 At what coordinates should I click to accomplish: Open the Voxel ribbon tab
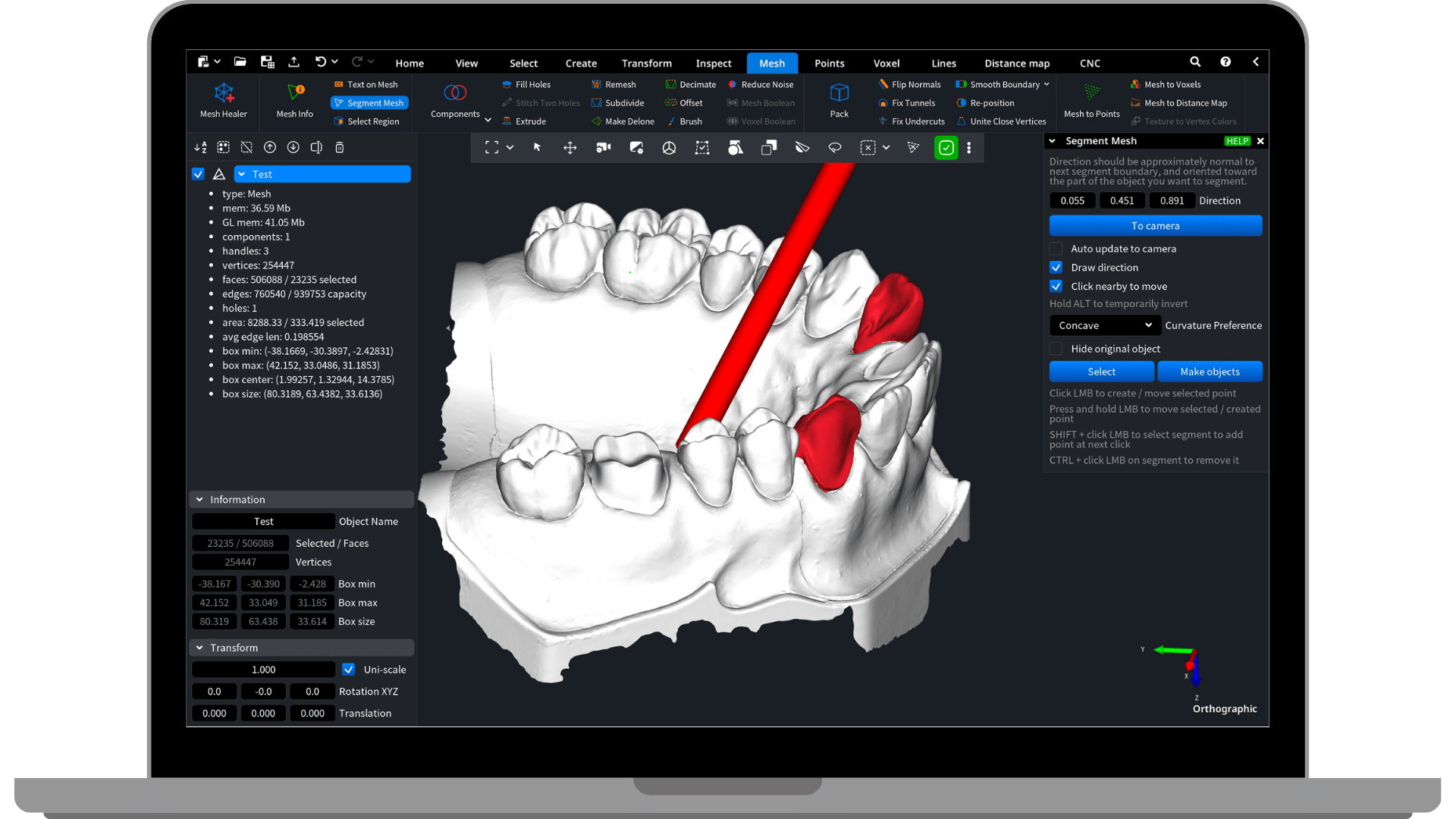pos(886,63)
